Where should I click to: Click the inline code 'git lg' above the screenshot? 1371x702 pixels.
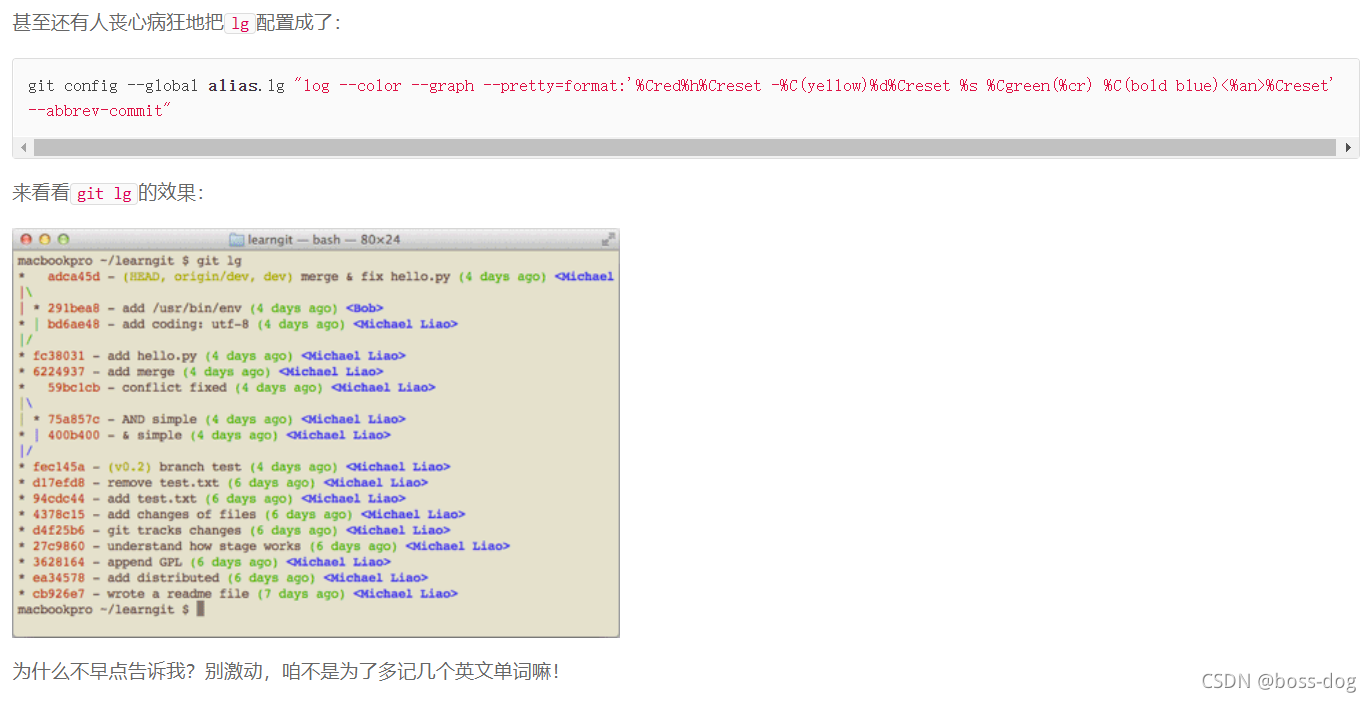coord(105,194)
